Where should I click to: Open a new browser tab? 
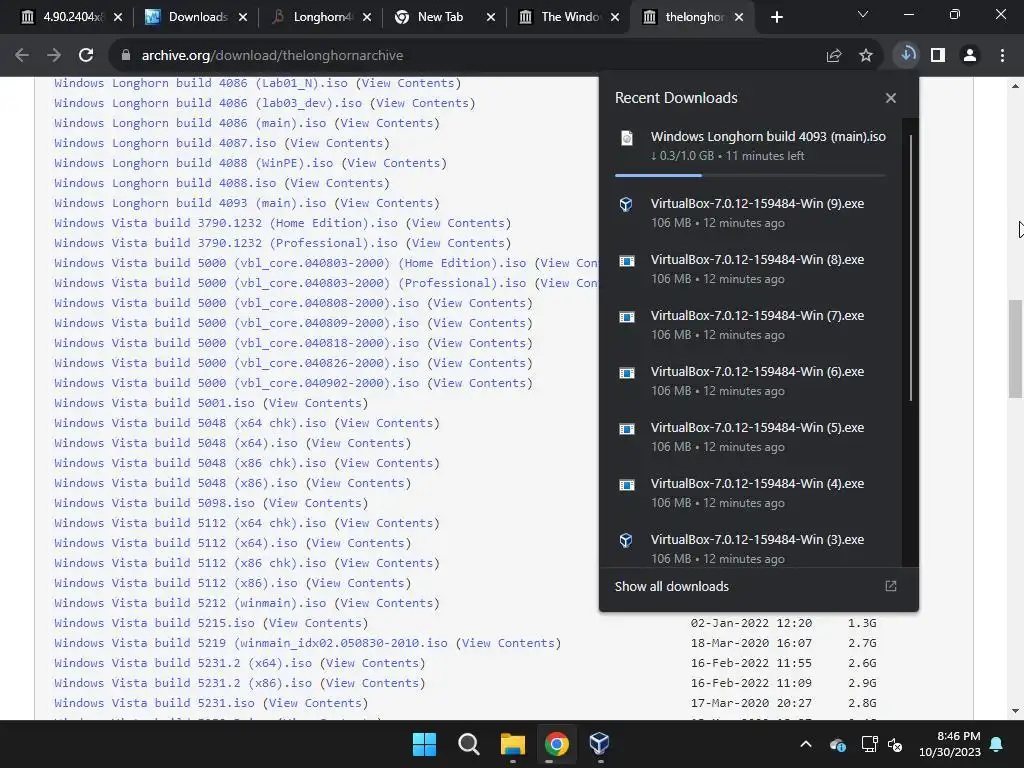[776, 17]
